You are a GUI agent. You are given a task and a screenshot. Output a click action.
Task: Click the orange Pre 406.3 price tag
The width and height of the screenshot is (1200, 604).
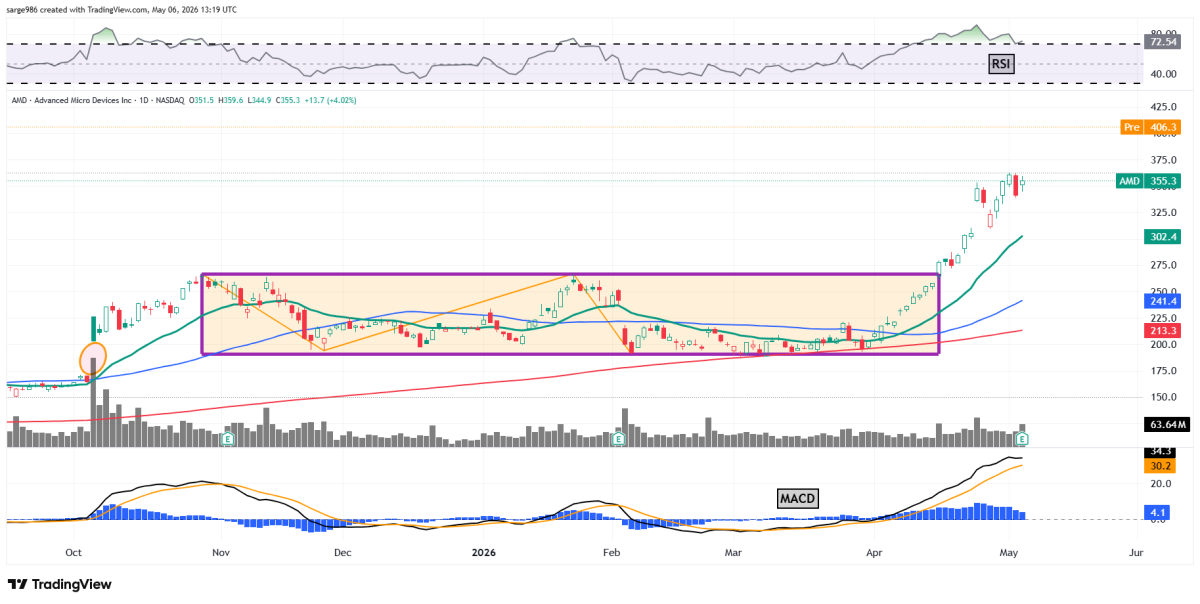[x=1151, y=127]
